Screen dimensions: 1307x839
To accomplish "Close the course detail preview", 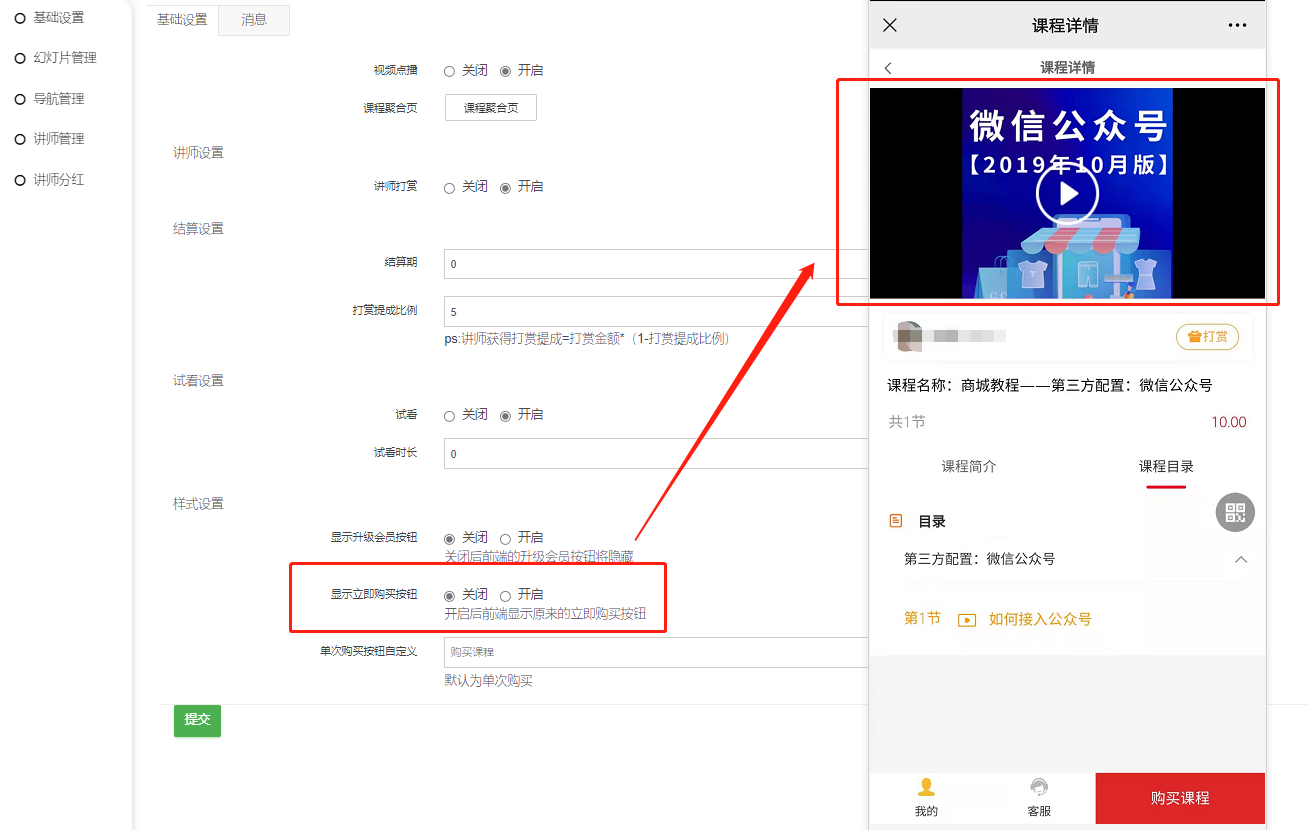I will pyautogui.click(x=890, y=26).
